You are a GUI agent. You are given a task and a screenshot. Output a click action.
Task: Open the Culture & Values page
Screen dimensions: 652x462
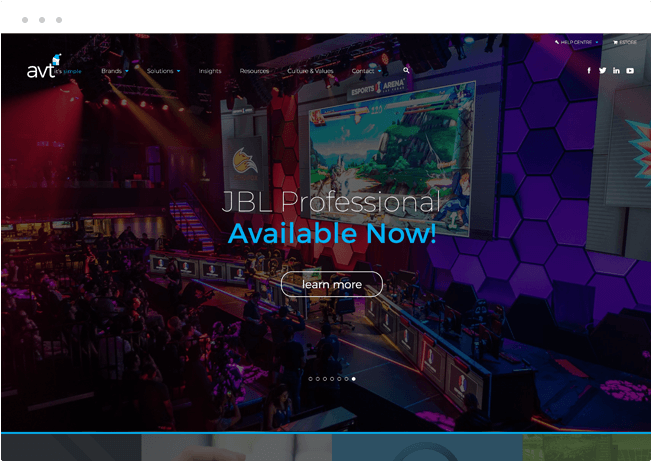coord(310,71)
